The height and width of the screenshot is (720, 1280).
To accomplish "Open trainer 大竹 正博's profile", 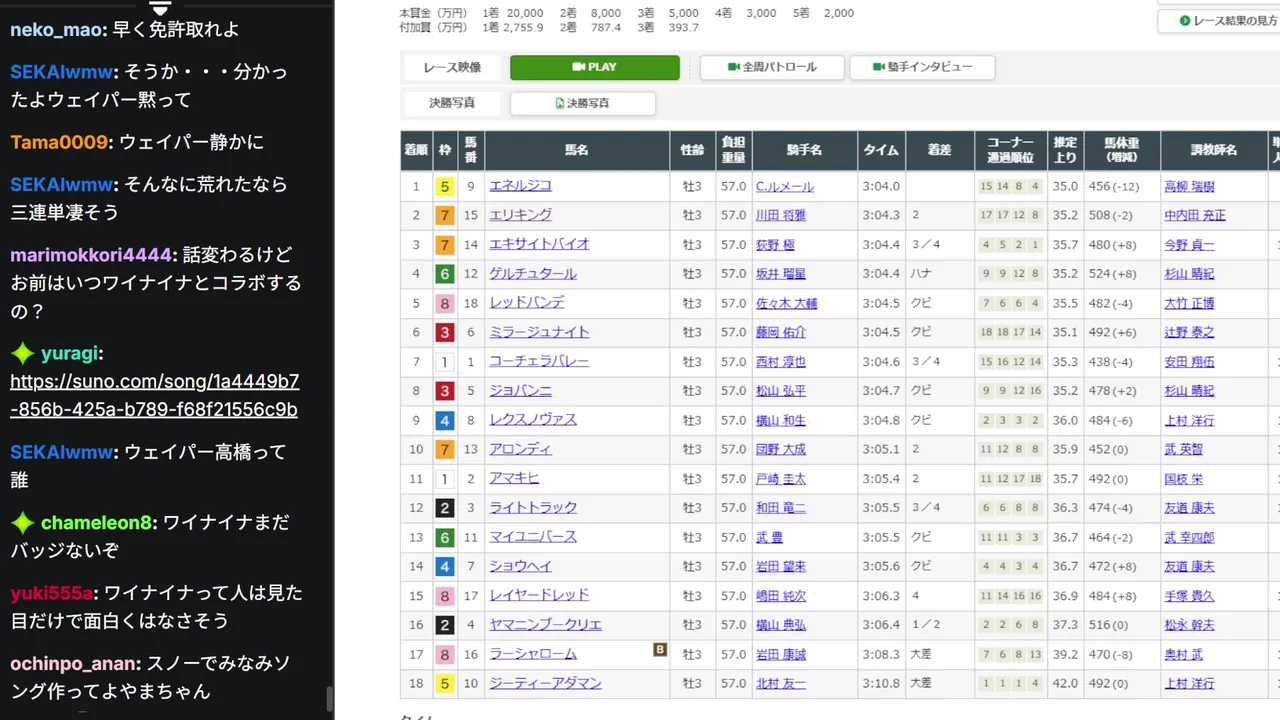I will click(1190, 302).
